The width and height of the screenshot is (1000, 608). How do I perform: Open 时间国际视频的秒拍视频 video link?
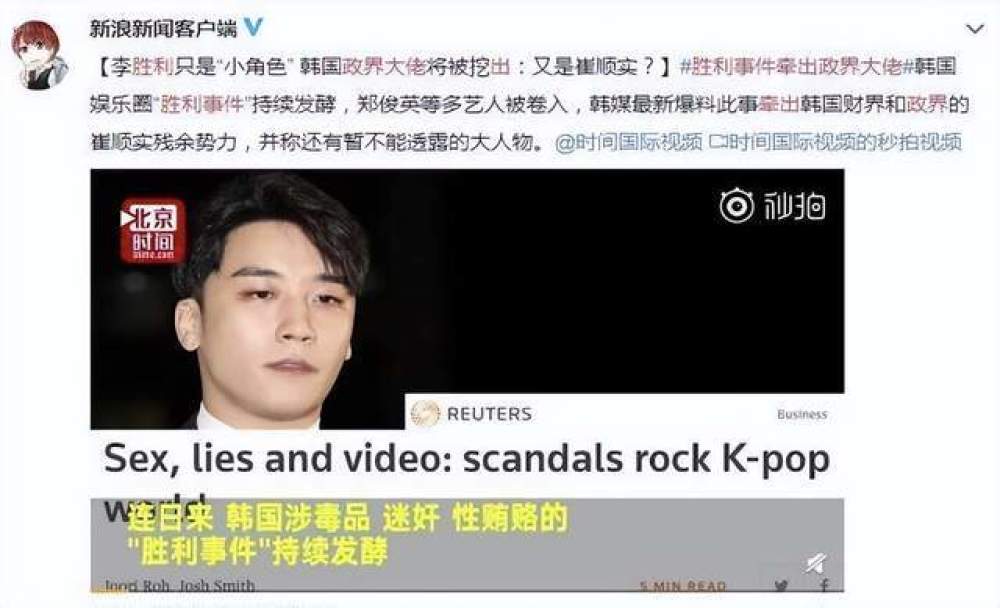pos(835,142)
